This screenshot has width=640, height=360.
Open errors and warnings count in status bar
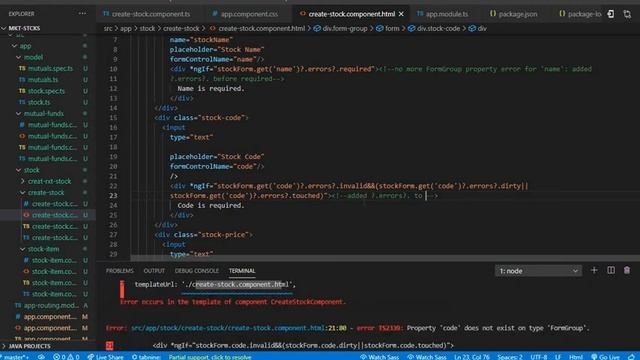click(66, 357)
